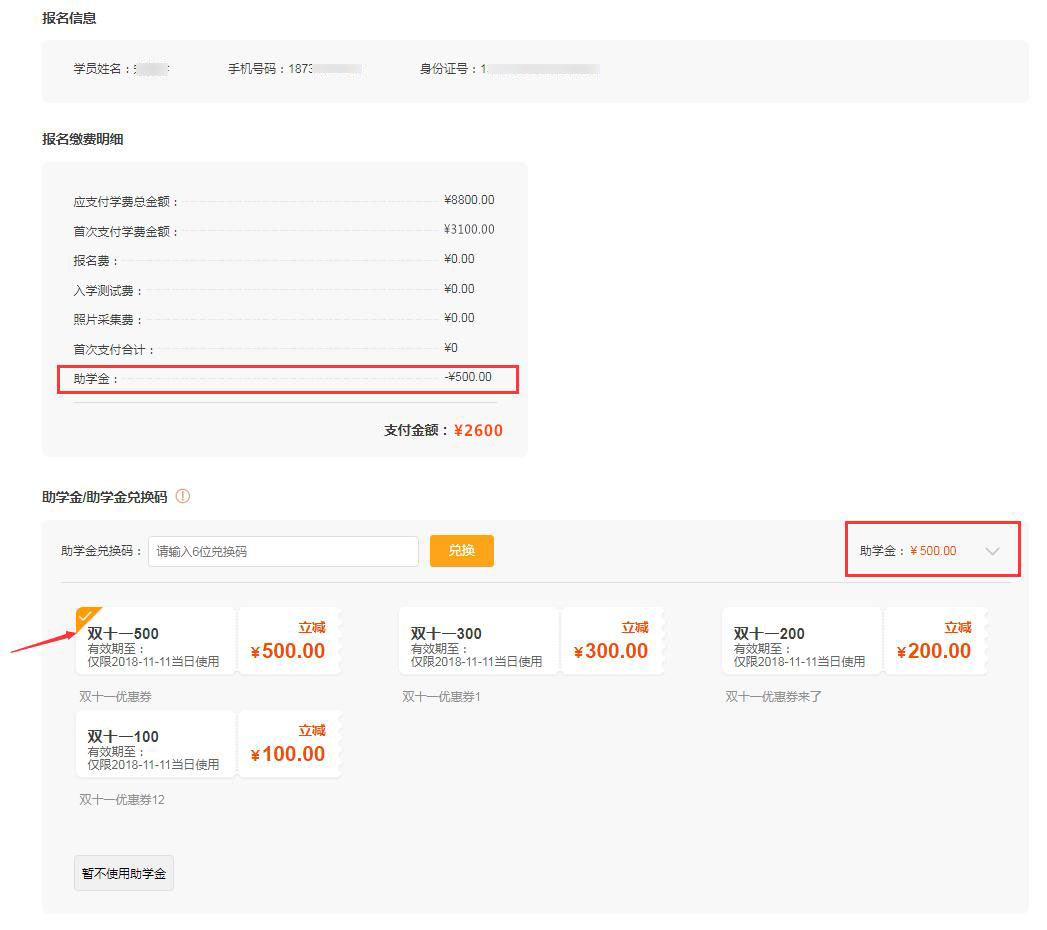1047x930 pixels.
Task: Select the 双十一-300 coupon
Action: pyautogui.click(x=480, y=641)
